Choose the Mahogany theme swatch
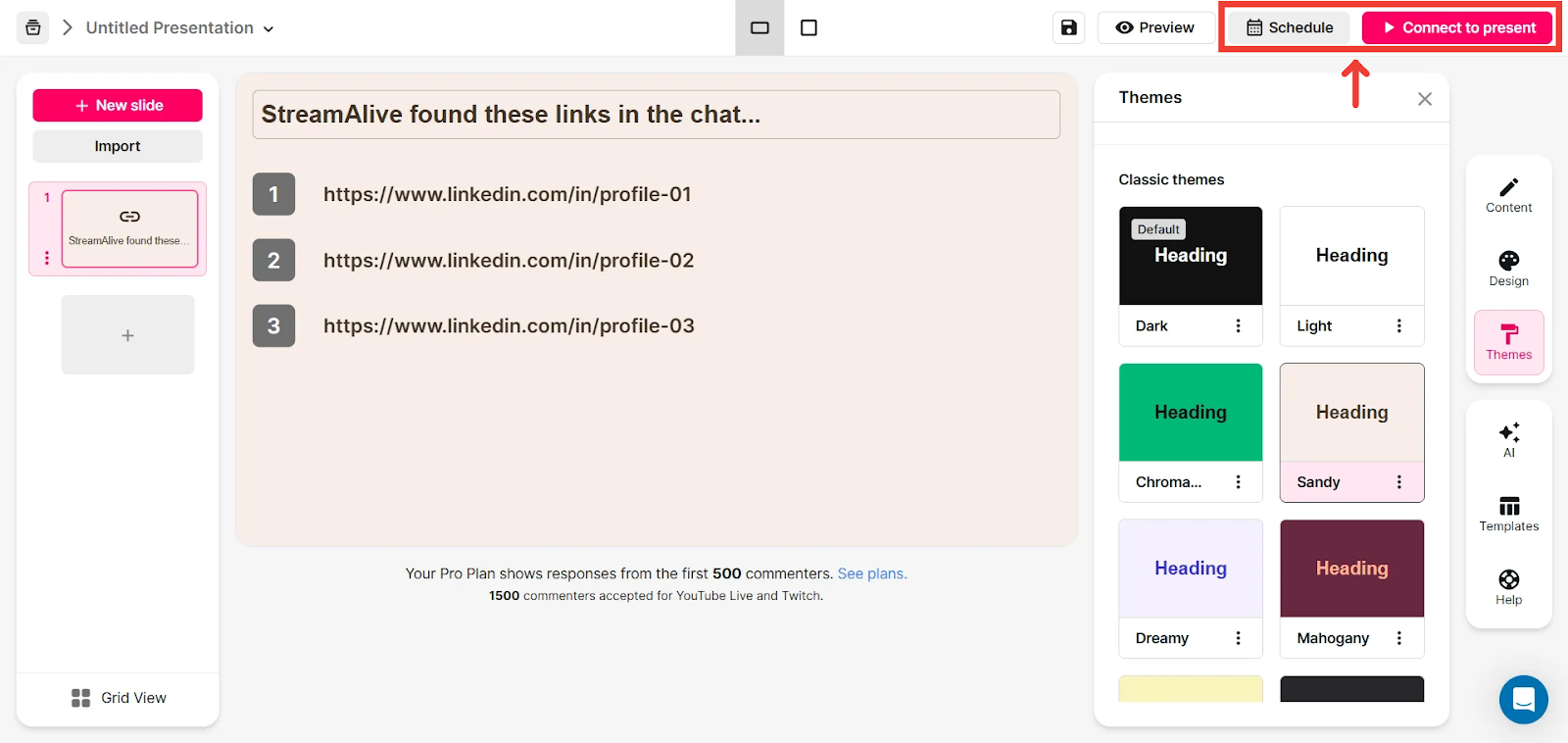Viewport: 1568px width, 743px height. (1352, 569)
